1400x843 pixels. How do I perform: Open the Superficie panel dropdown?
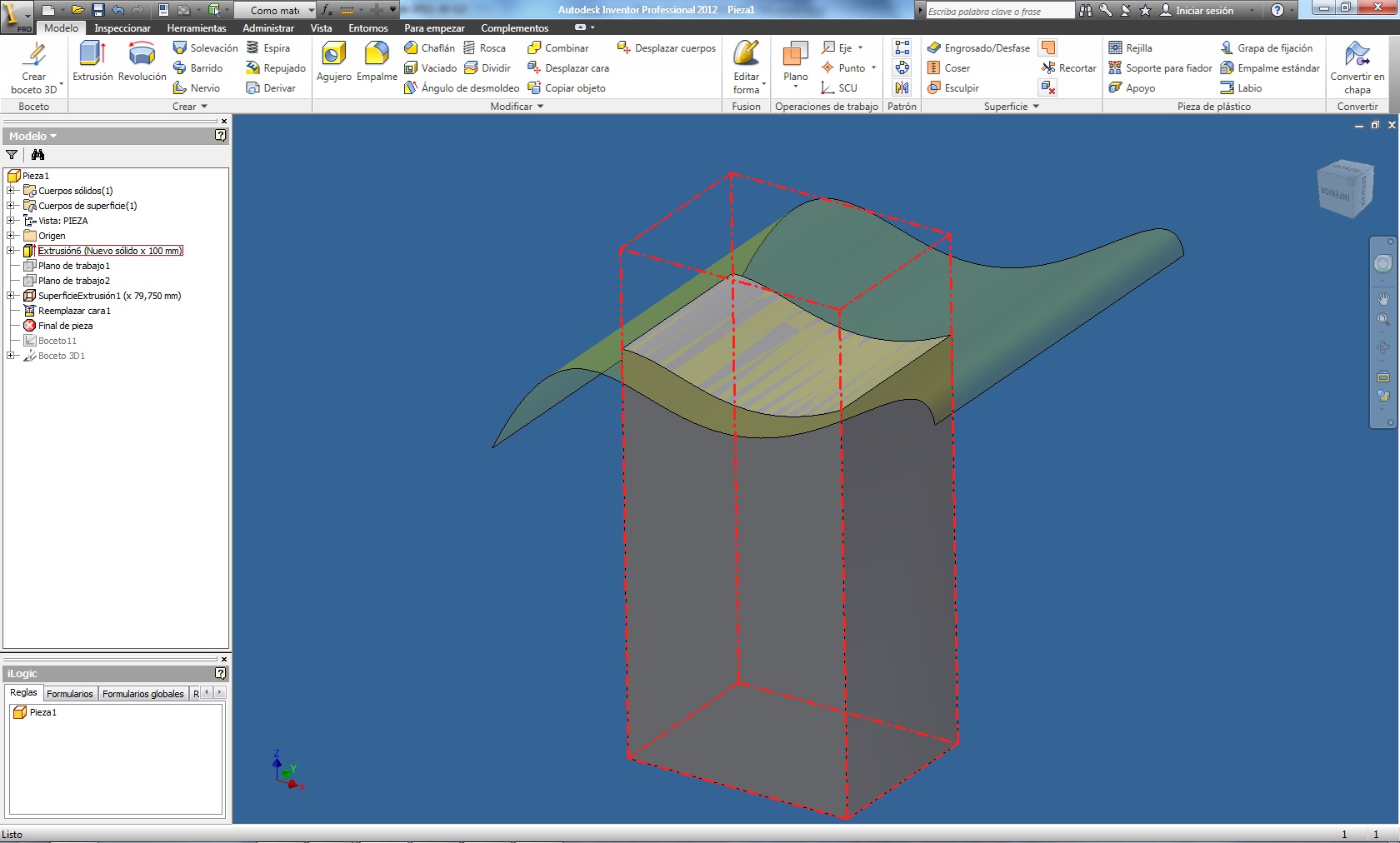[1012, 107]
